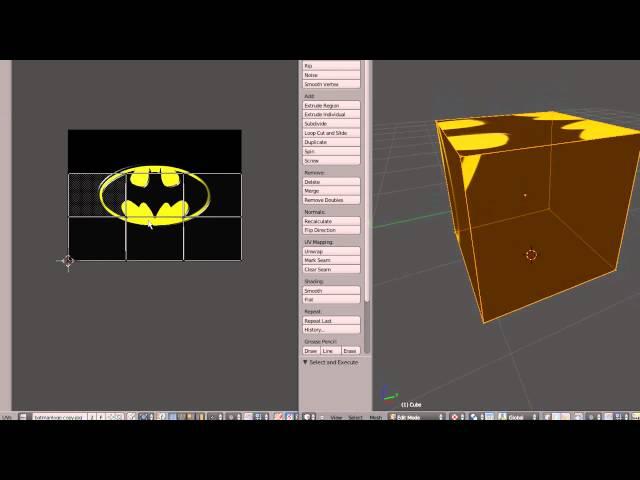
Task: Duplicate the selection
Action: [x=331, y=142]
